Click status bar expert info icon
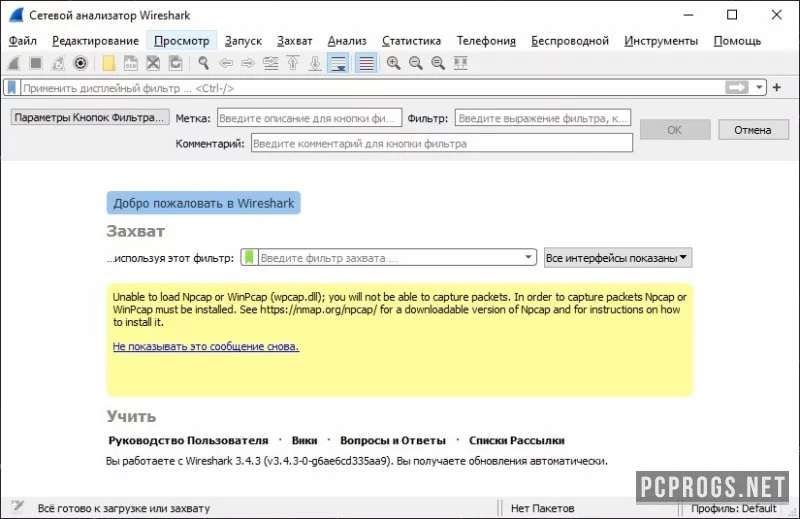800x519 pixels. [18, 507]
